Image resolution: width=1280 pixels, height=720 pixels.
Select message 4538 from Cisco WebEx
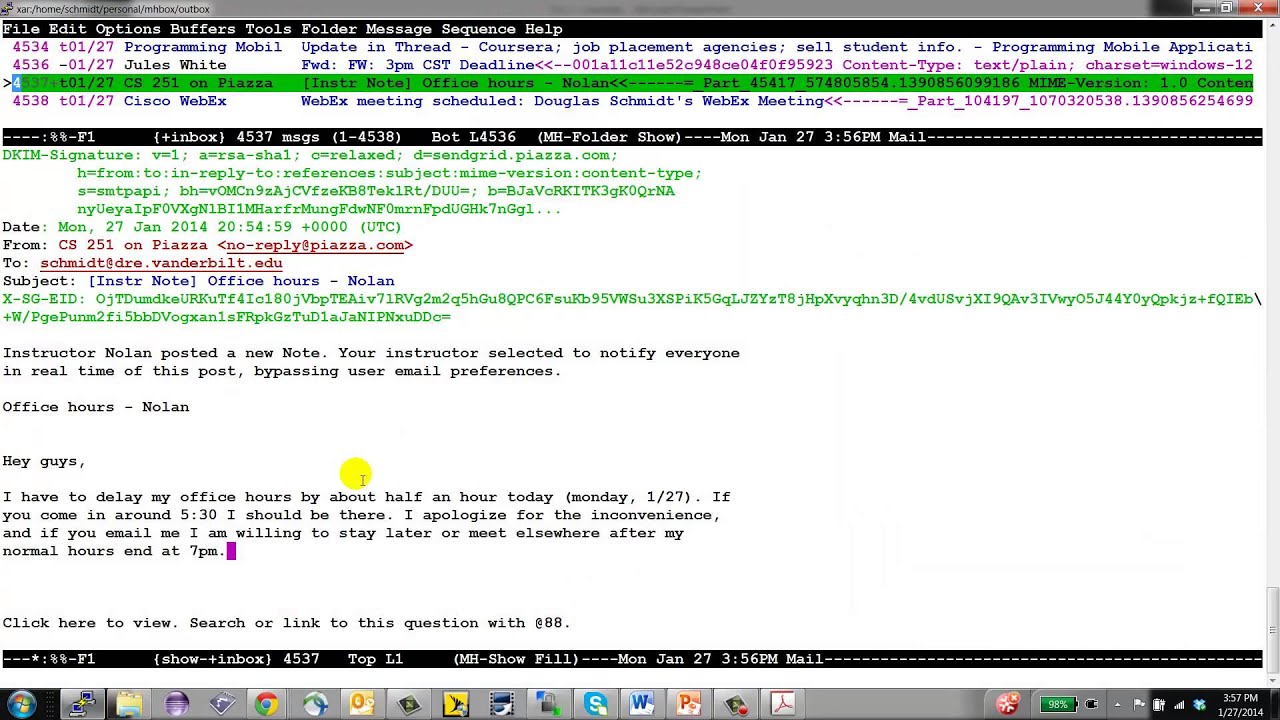pyautogui.click(x=632, y=101)
